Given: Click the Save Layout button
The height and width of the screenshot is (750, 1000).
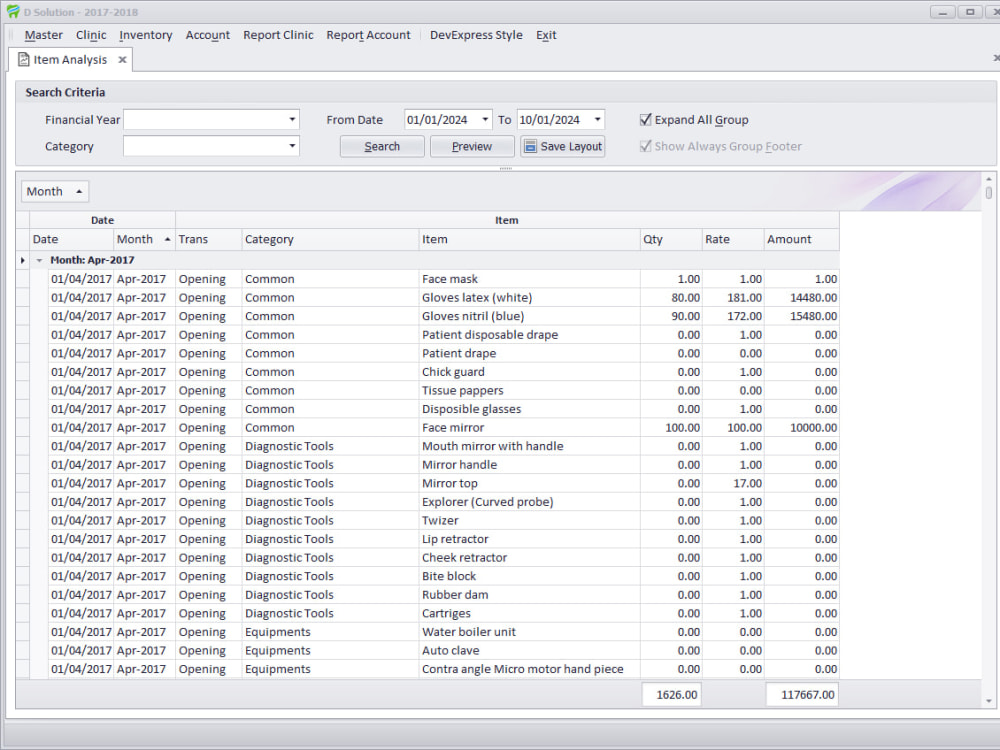Looking at the screenshot, I should [x=562, y=146].
